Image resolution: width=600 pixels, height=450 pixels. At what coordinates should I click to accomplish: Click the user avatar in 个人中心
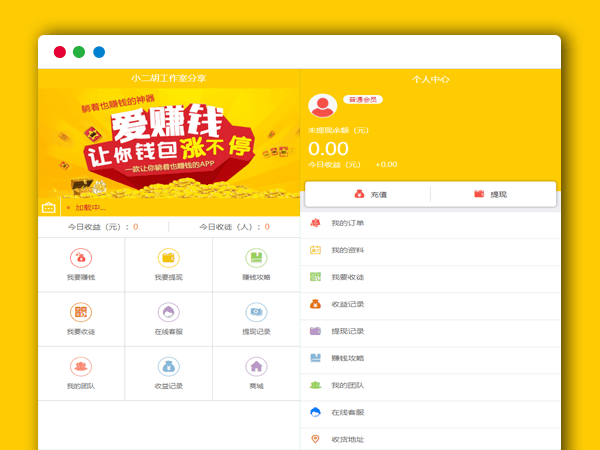[x=322, y=106]
